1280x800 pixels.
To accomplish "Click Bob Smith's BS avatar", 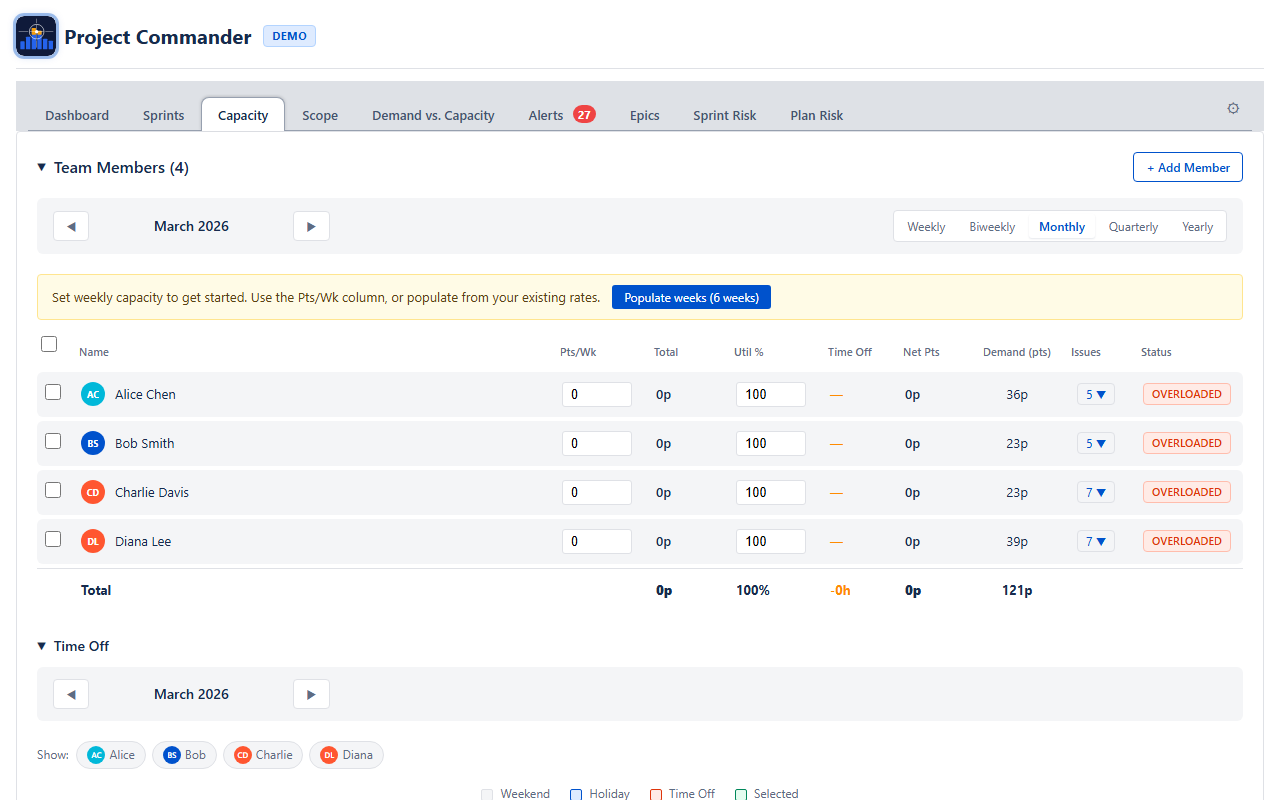I will point(92,443).
